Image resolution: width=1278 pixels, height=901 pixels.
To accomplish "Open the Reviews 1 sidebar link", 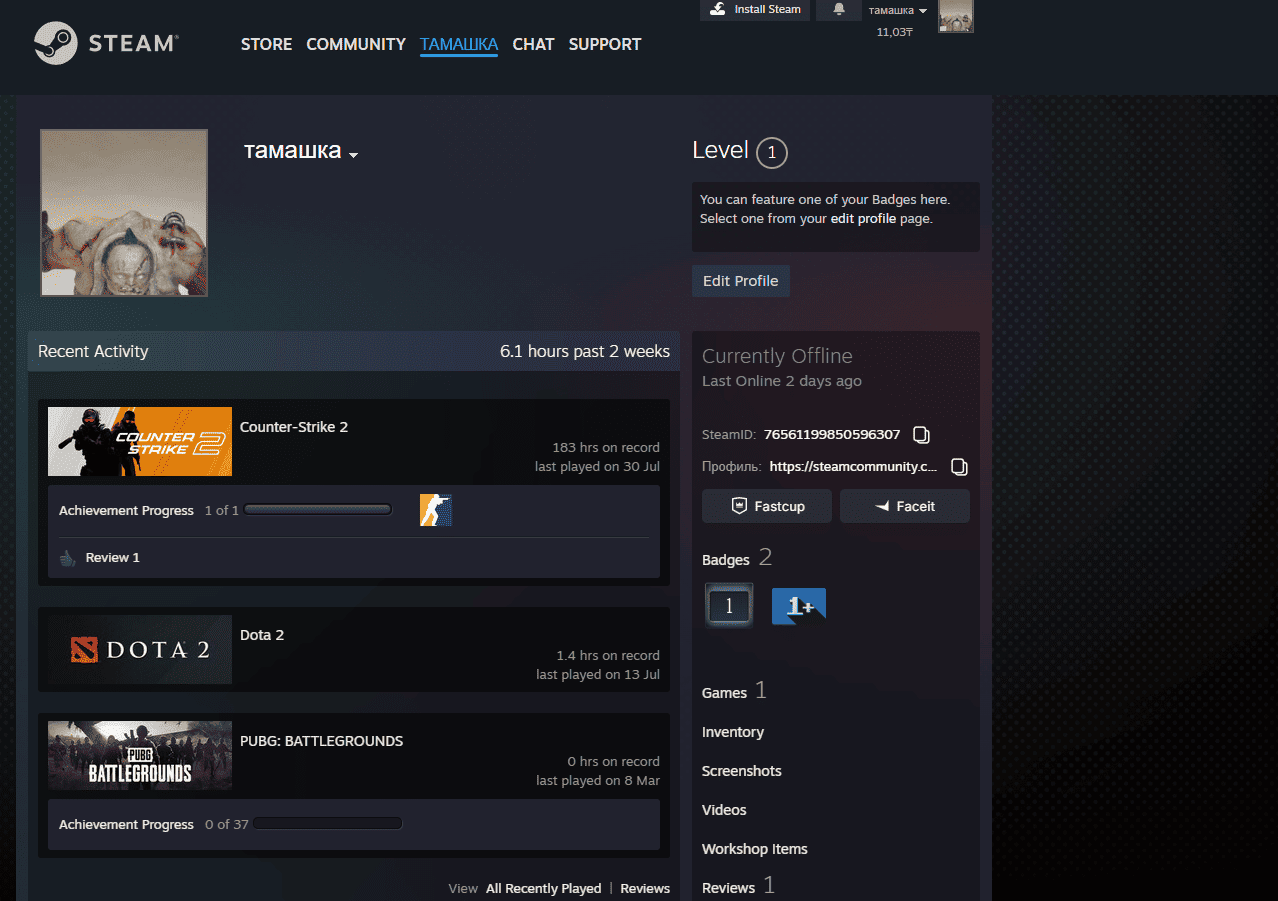I will tap(738, 887).
